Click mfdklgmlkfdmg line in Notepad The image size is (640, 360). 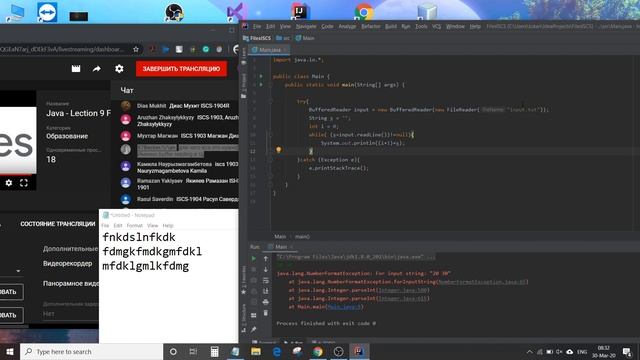click(145, 266)
